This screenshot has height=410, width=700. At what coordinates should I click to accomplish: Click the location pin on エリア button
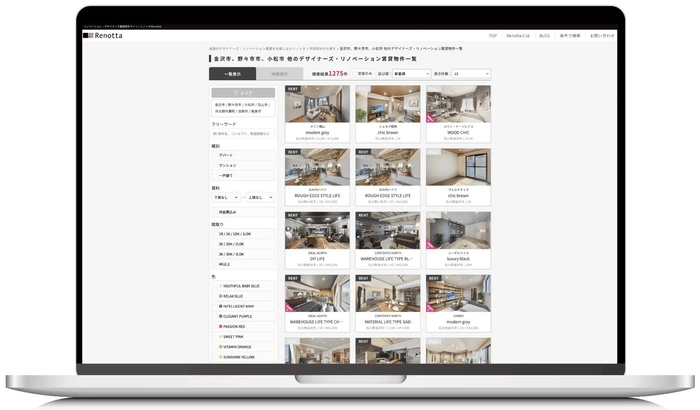(235, 92)
